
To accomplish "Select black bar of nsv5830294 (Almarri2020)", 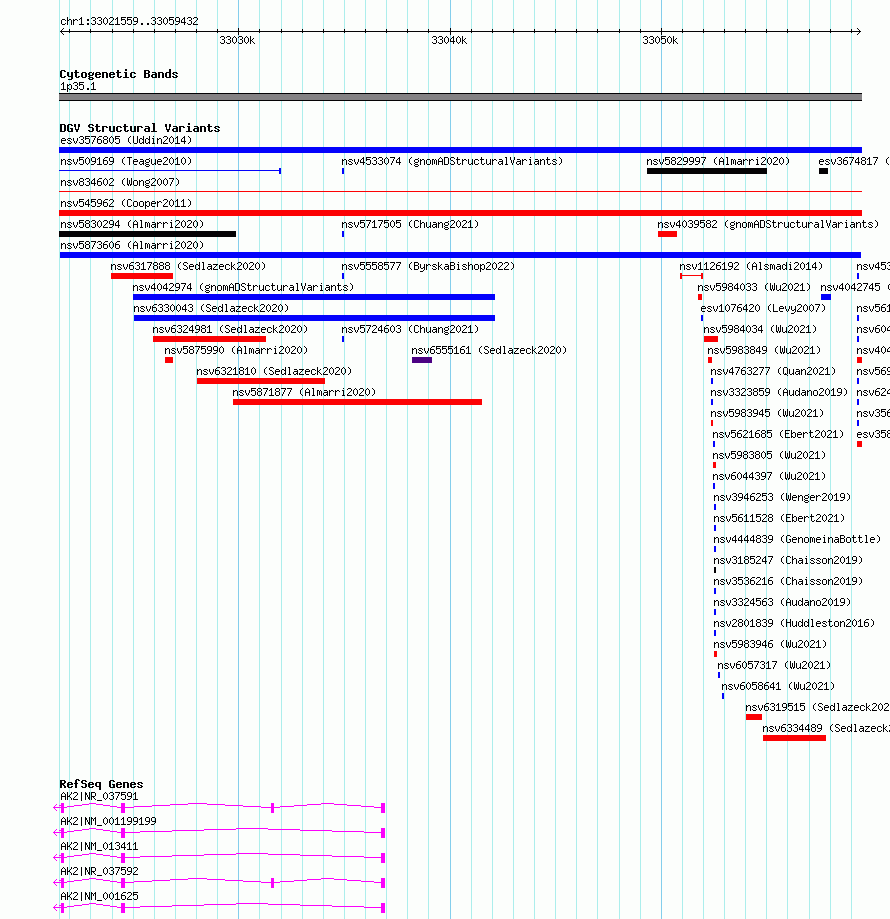I will (x=148, y=234).
